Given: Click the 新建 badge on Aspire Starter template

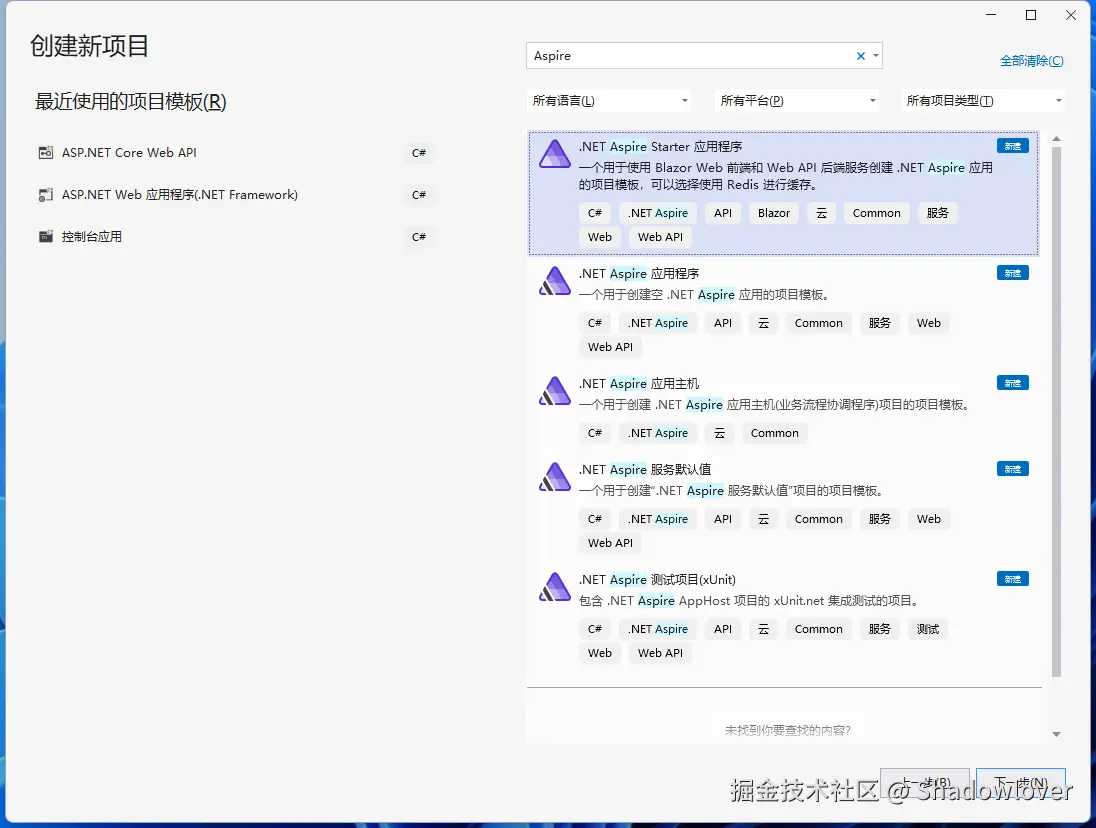Looking at the screenshot, I should pyautogui.click(x=1012, y=146).
